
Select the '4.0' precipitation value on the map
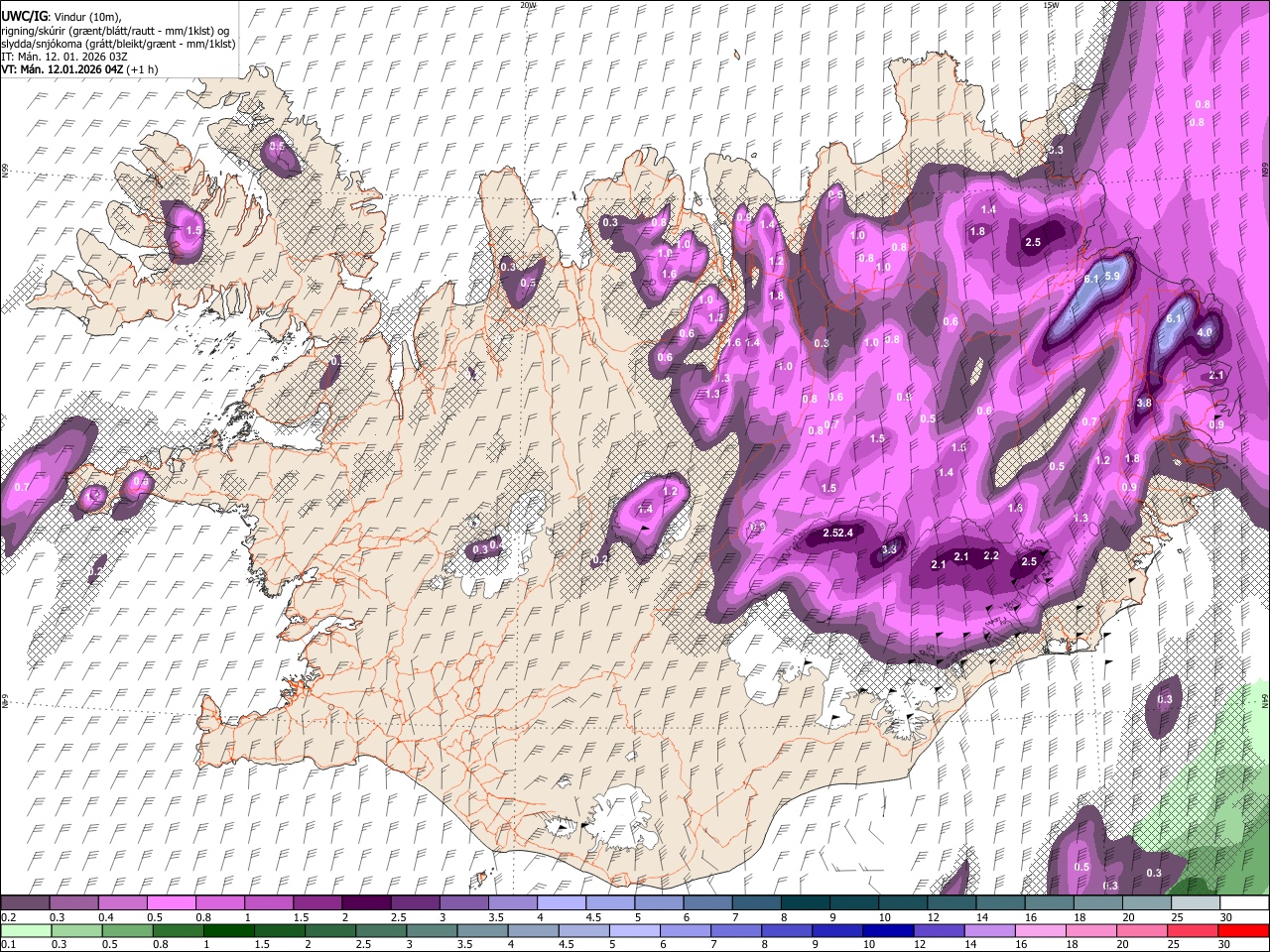tap(1206, 332)
